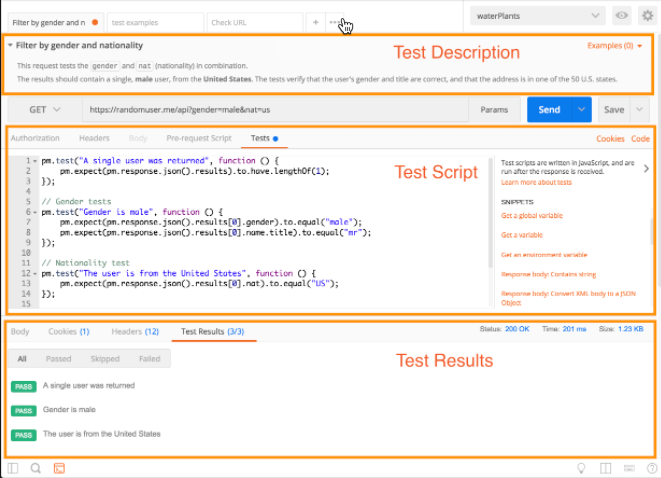This screenshot has width=661, height=478.
Task: Toggle the sidebar icon in status bar
Action: [x=13, y=468]
